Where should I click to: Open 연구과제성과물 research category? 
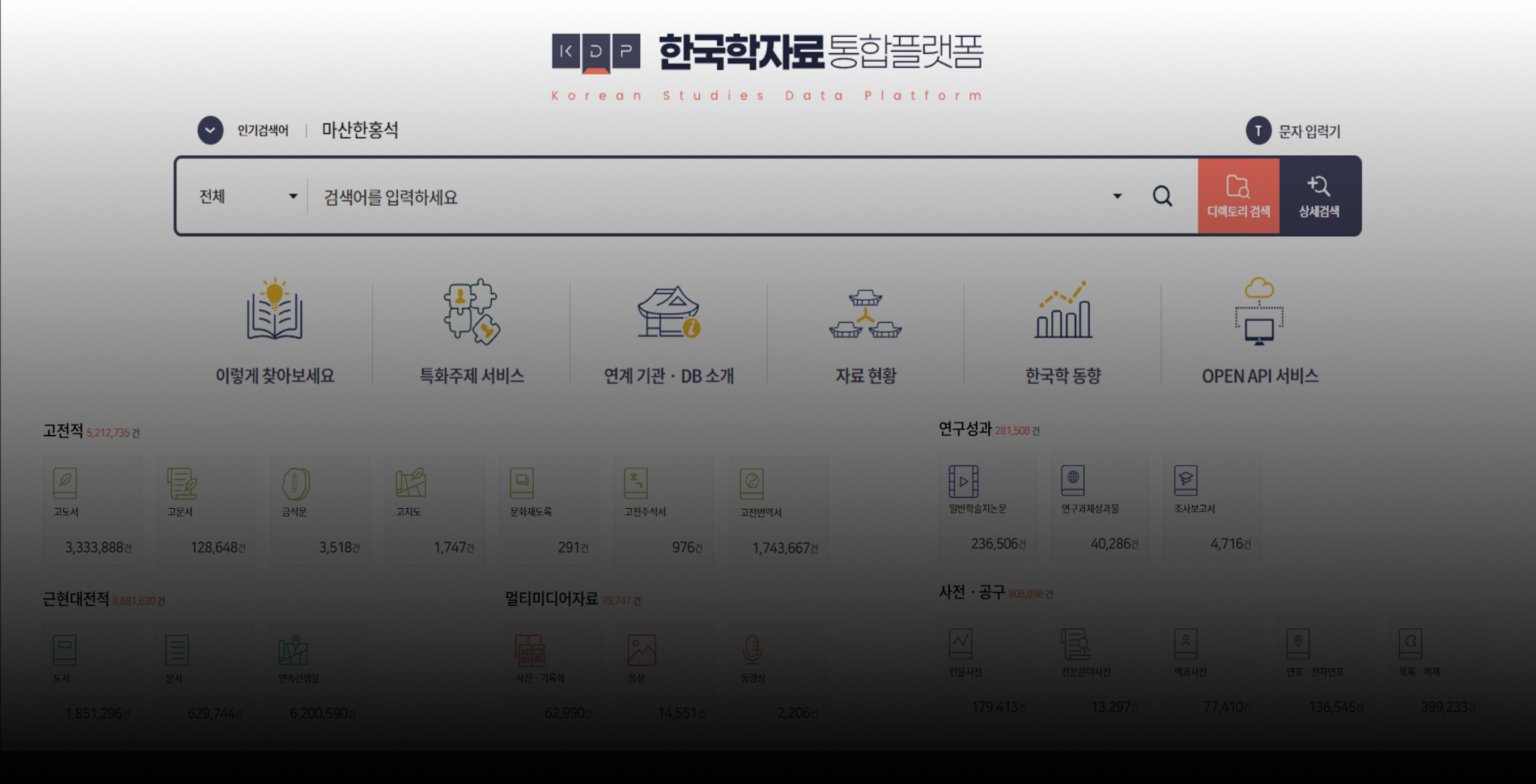[x=1100, y=507]
